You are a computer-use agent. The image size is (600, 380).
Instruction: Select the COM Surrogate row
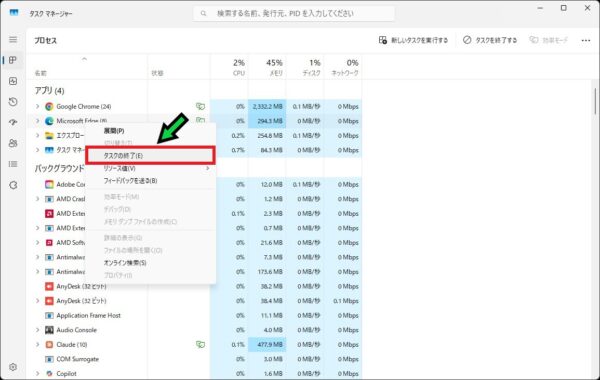tap(194, 359)
